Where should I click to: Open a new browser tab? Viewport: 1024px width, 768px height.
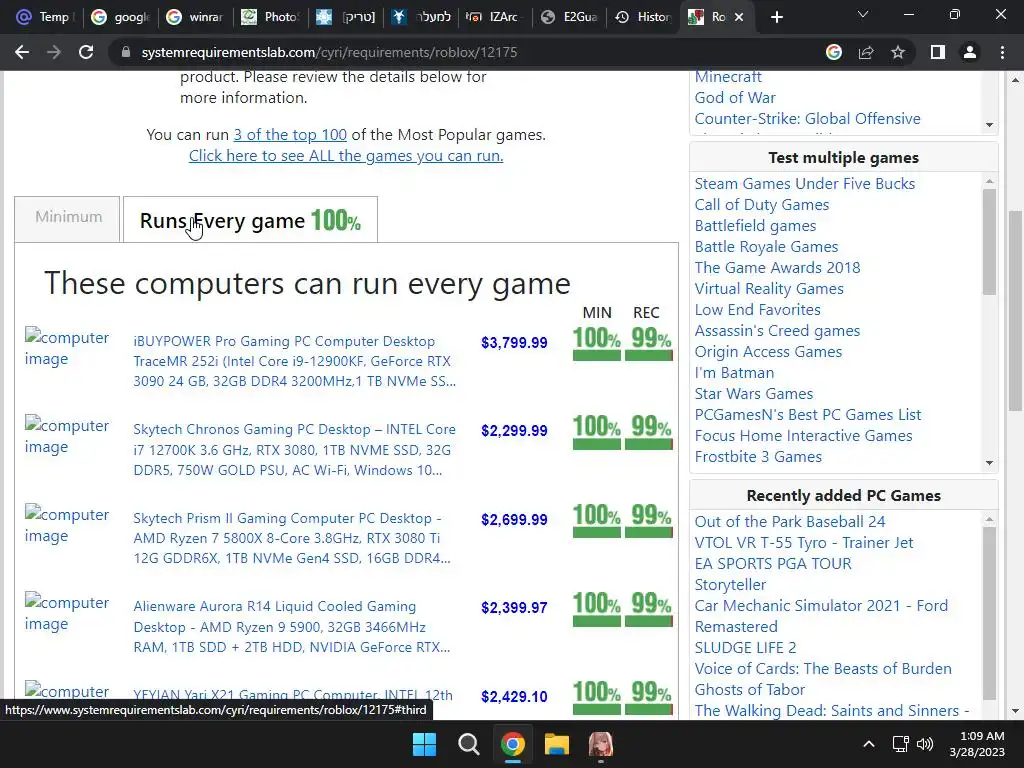tap(776, 17)
